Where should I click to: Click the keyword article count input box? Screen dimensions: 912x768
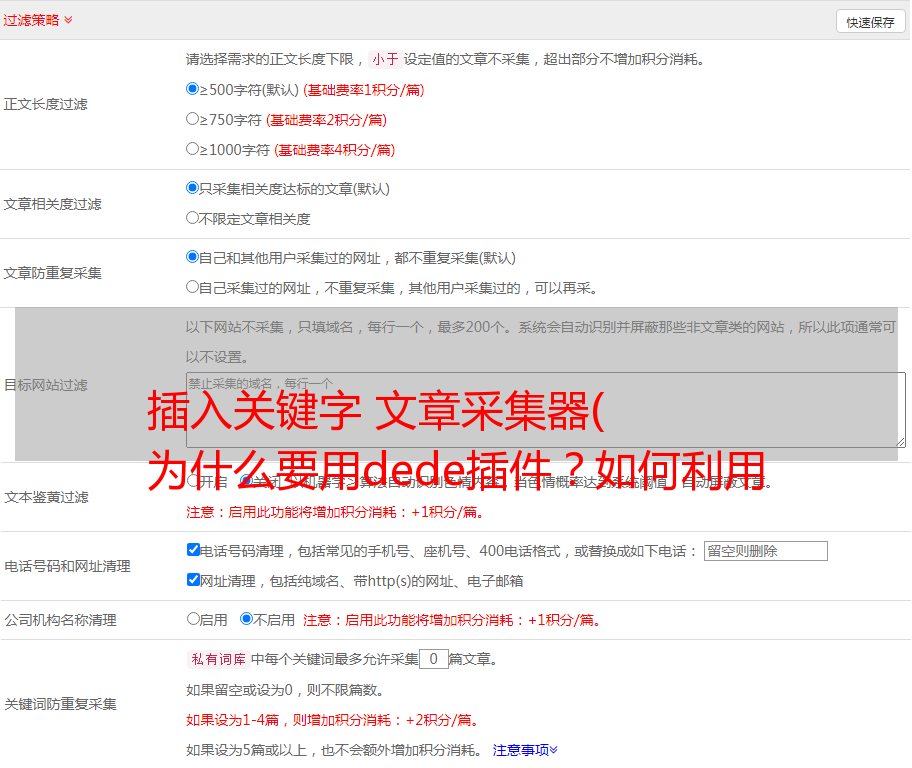433,659
